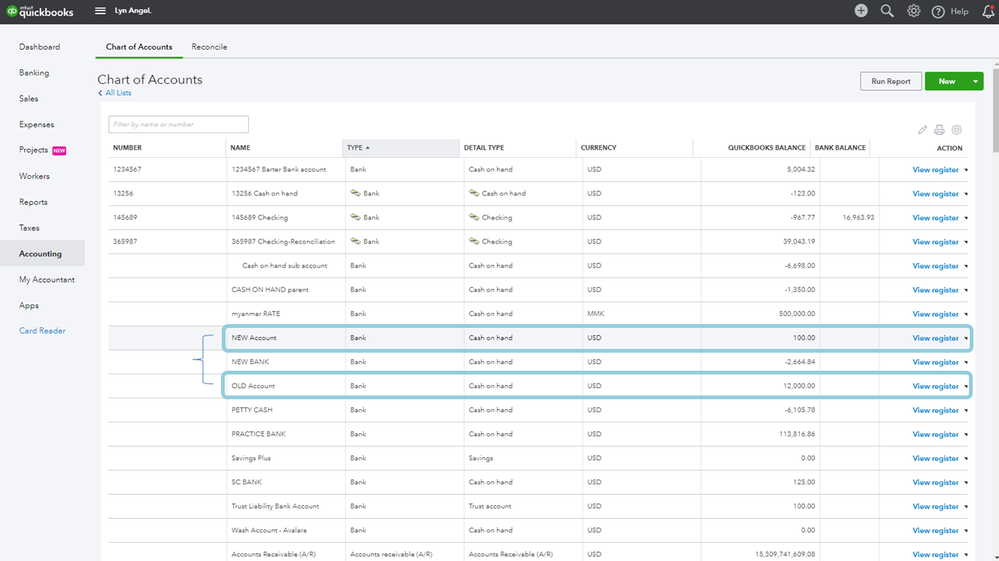
Task: Expand action dropdown for 145689 Checking
Action: [x=966, y=218]
